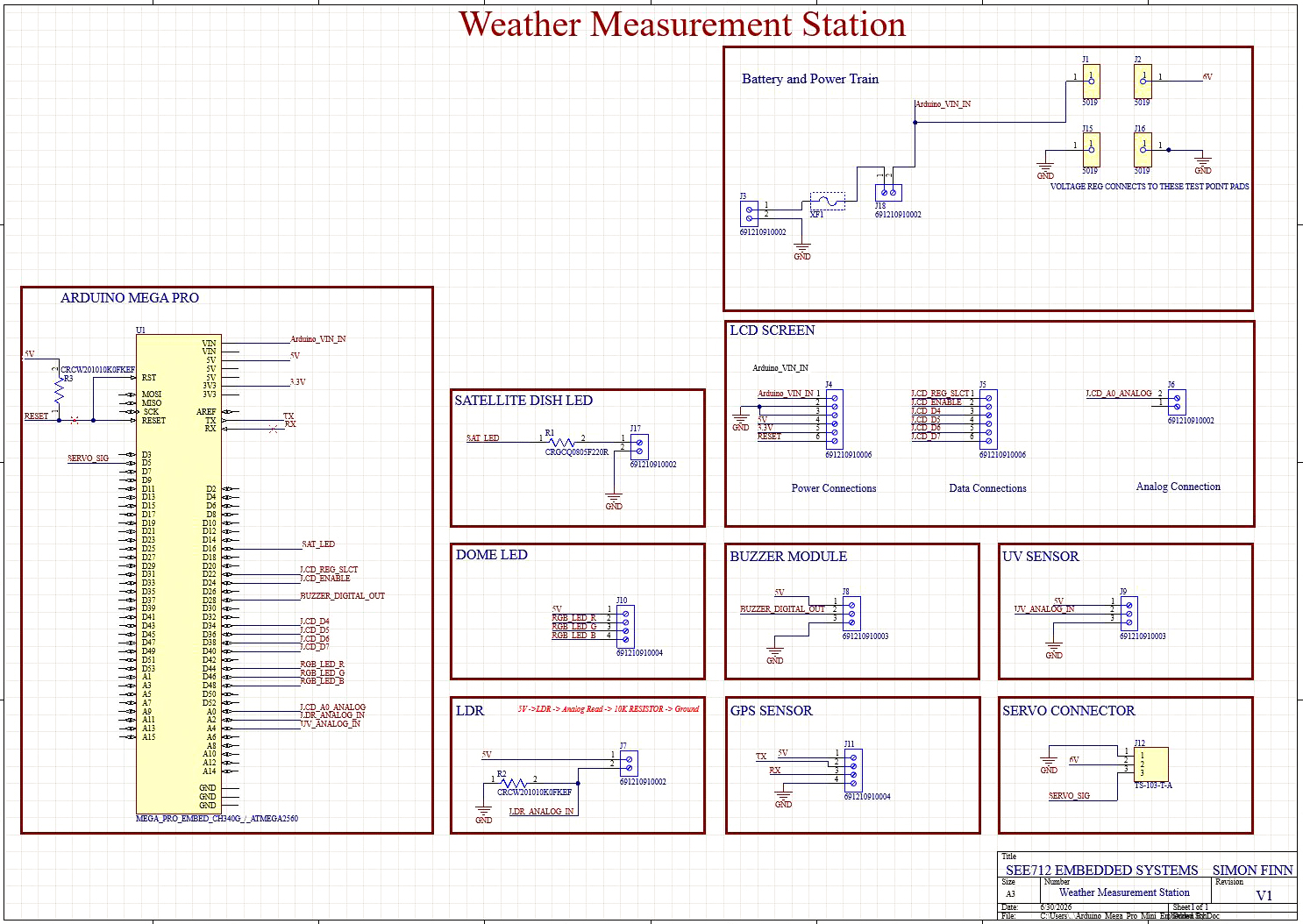
Task: Select the Arduino_VIN_IN label in Battery block
Action: pyautogui.click(x=943, y=104)
